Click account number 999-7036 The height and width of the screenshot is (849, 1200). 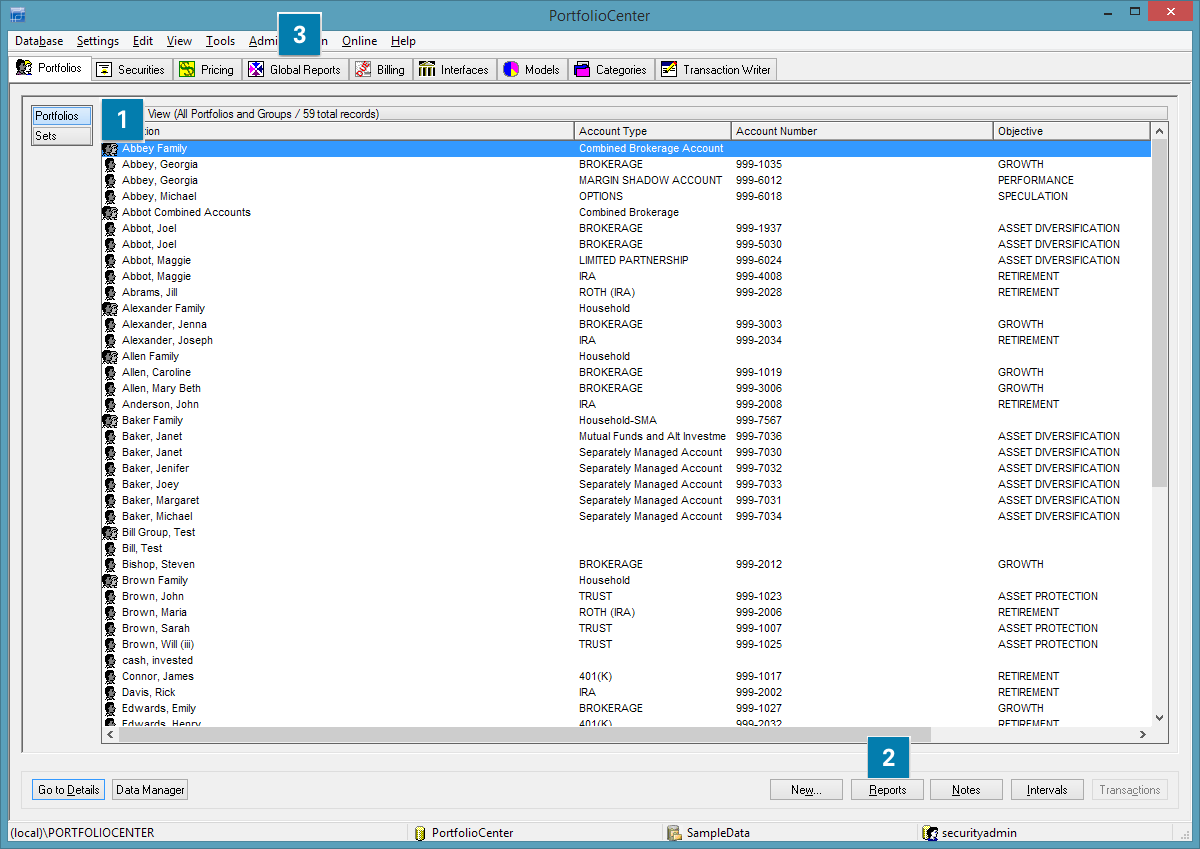click(x=759, y=436)
